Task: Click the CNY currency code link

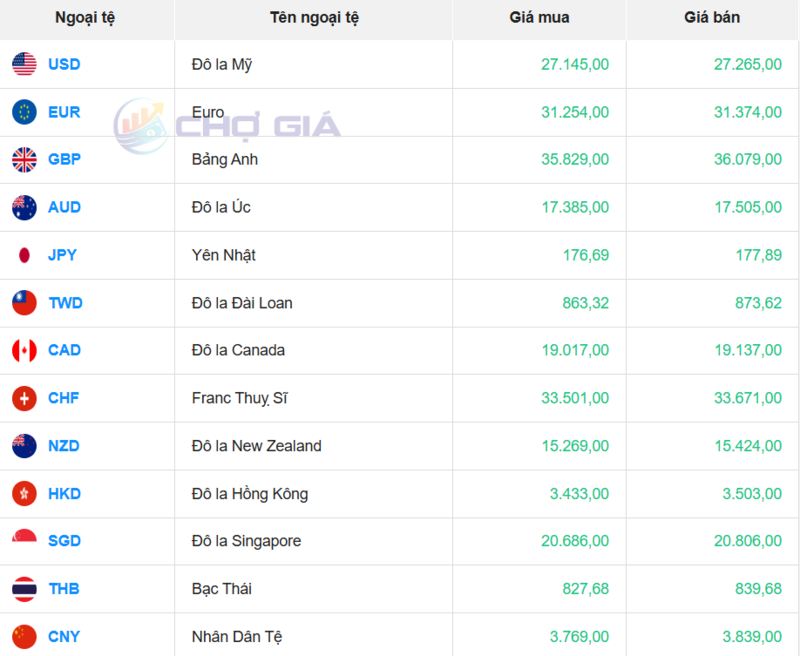Action: point(64,636)
